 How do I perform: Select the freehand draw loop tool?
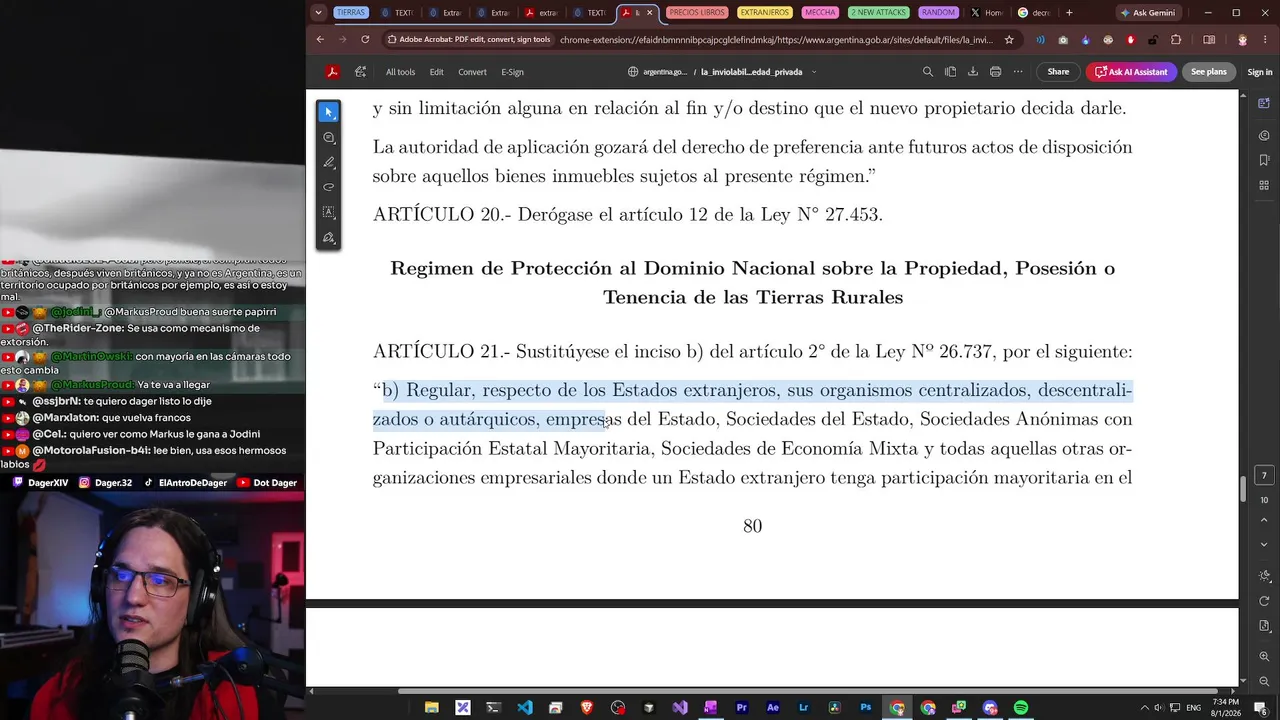tap(329, 188)
